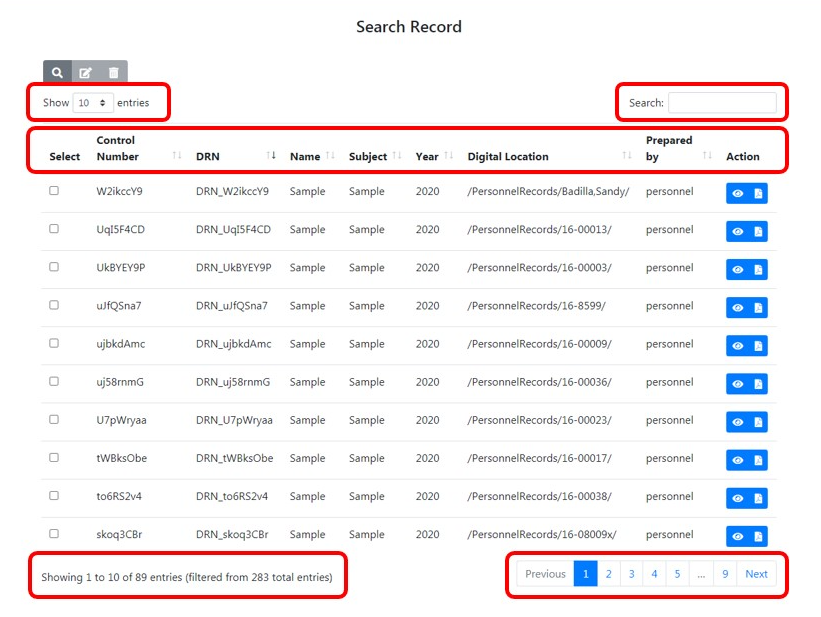This screenshot has height=617, width=821.
Task: View record skoq3CBr with the eye icon
Action: coord(737,536)
